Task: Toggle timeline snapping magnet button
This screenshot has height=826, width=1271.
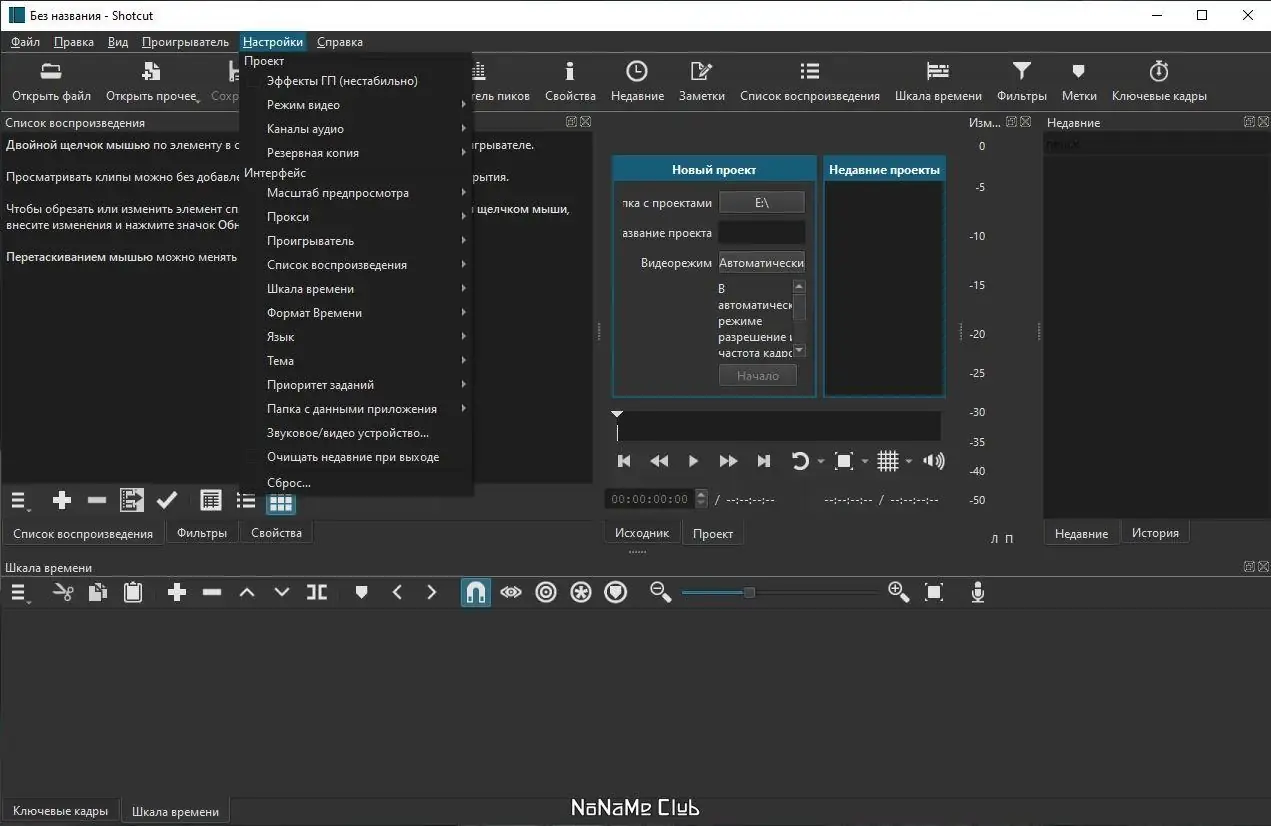Action: [476, 593]
